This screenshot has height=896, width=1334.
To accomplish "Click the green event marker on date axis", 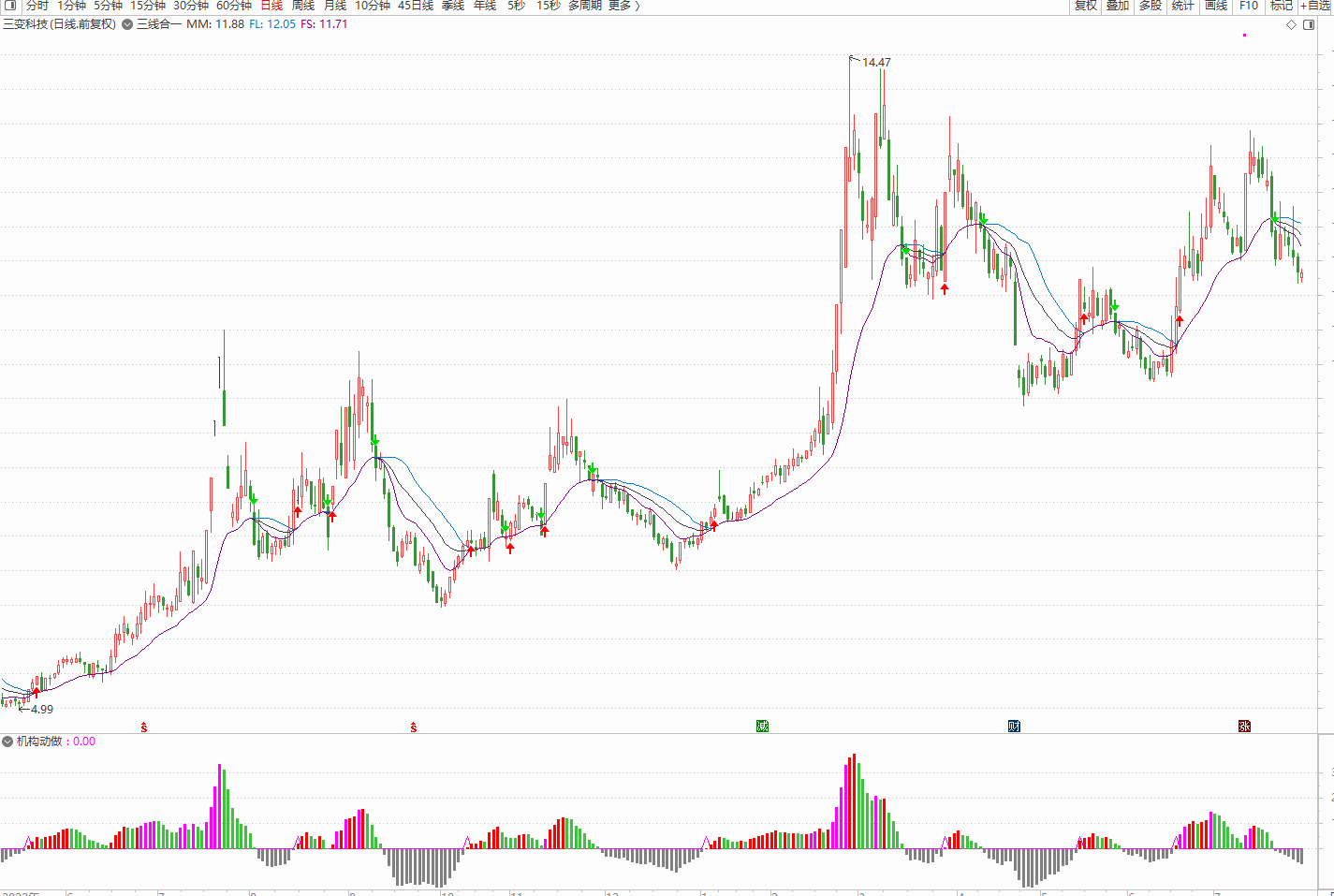I will click(x=762, y=727).
